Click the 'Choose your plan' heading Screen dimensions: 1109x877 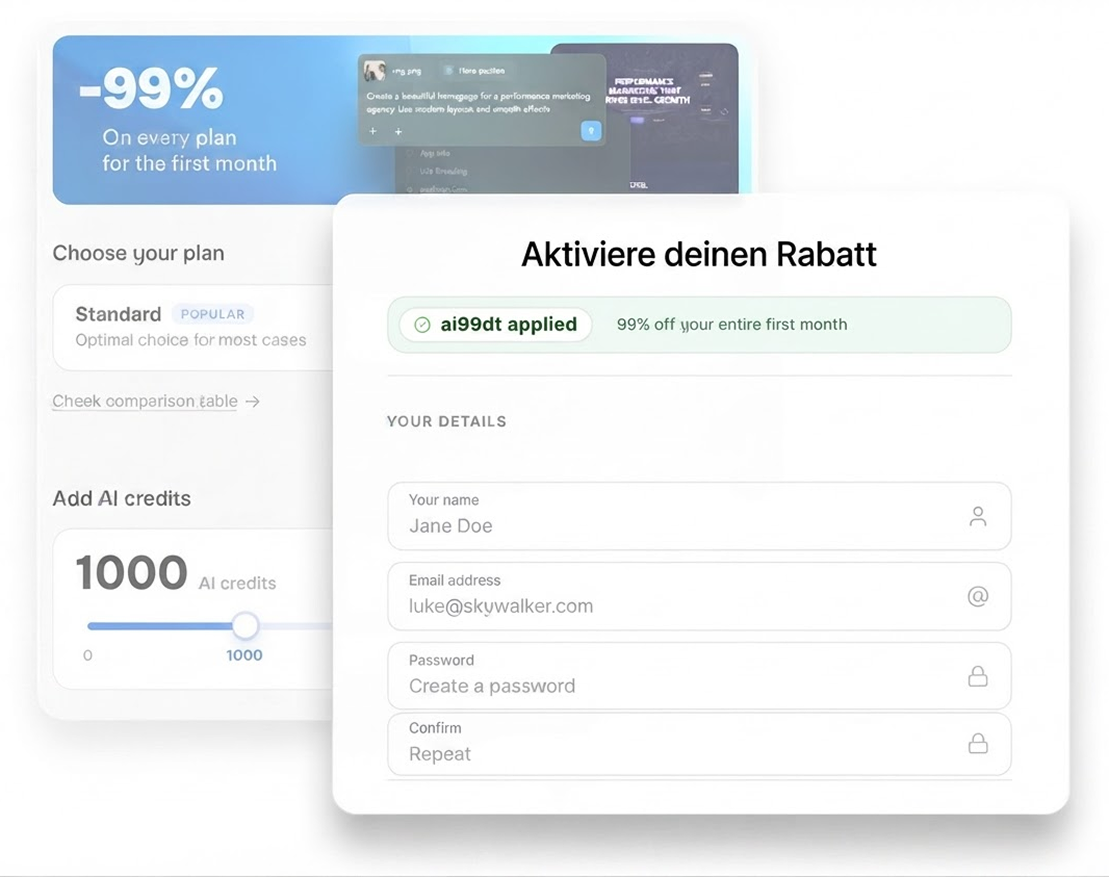coord(138,253)
